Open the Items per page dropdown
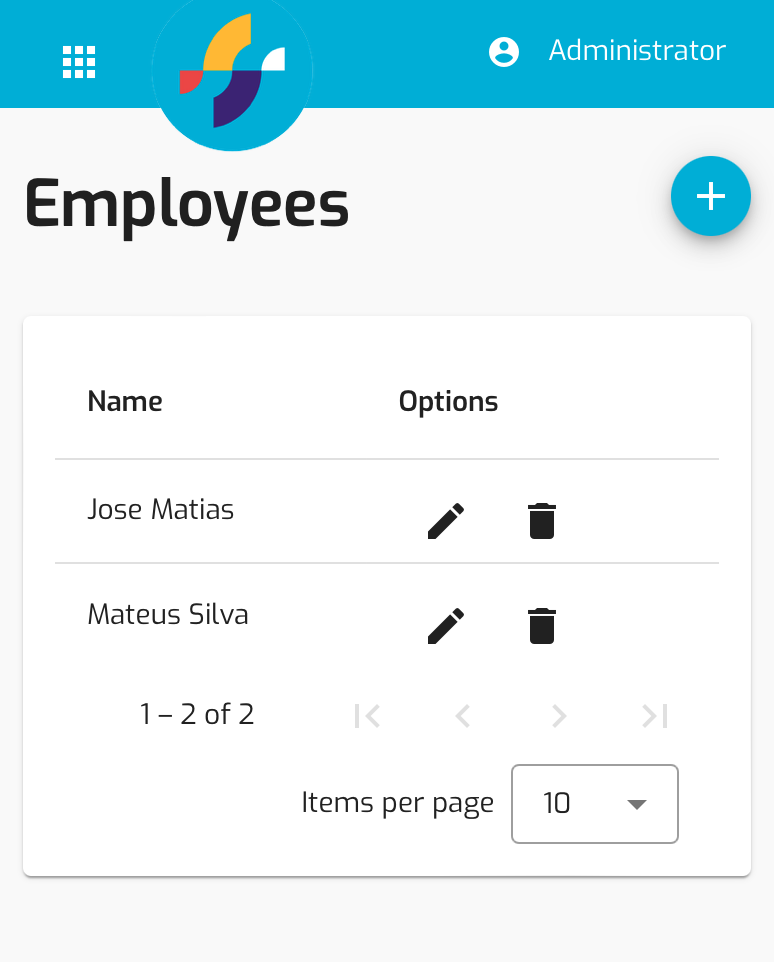The width and height of the screenshot is (774, 962). click(595, 804)
